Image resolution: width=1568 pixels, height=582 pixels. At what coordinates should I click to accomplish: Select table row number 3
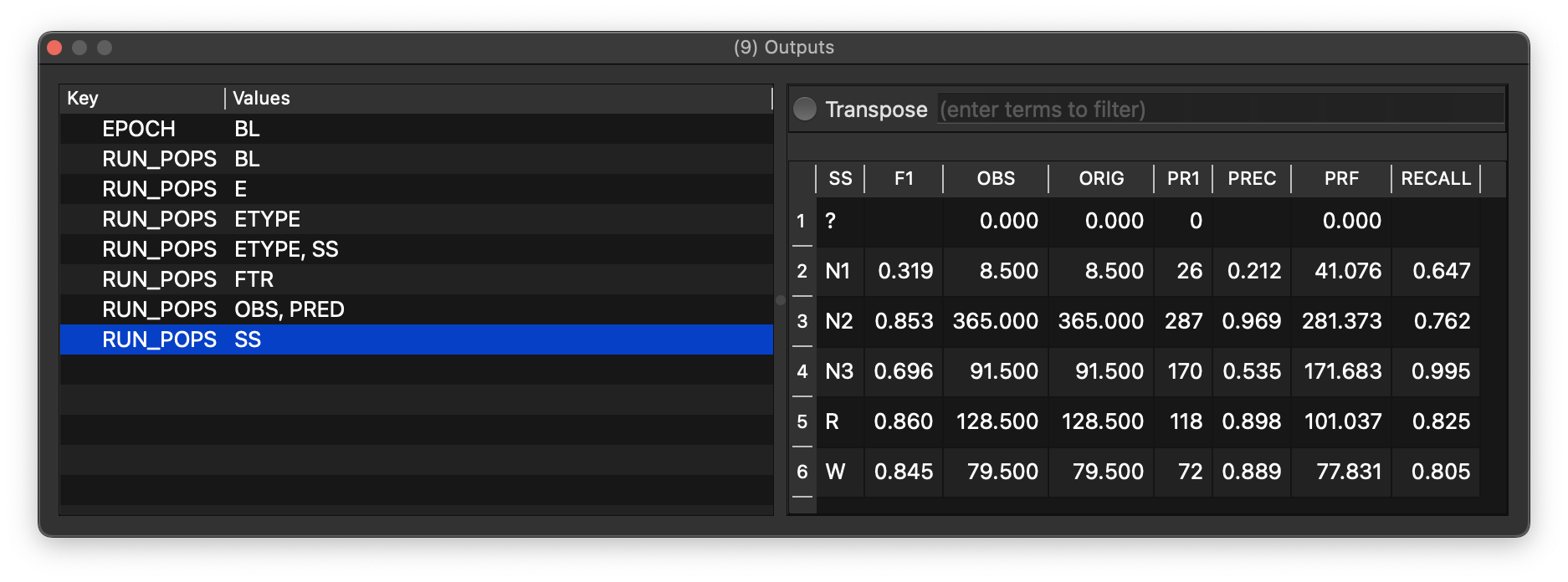(802, 321)
